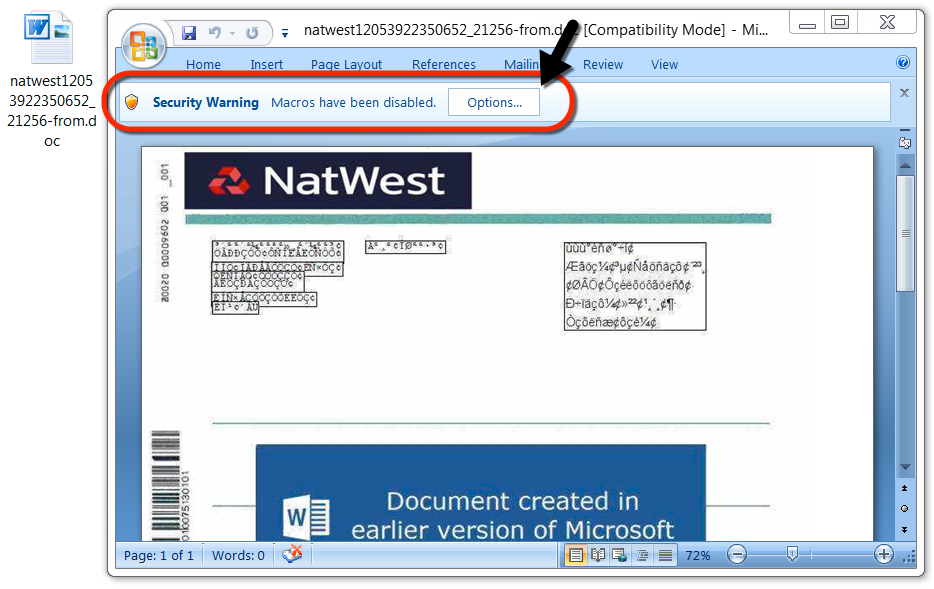Click the Zoom Out minus button

click(737, 555)
